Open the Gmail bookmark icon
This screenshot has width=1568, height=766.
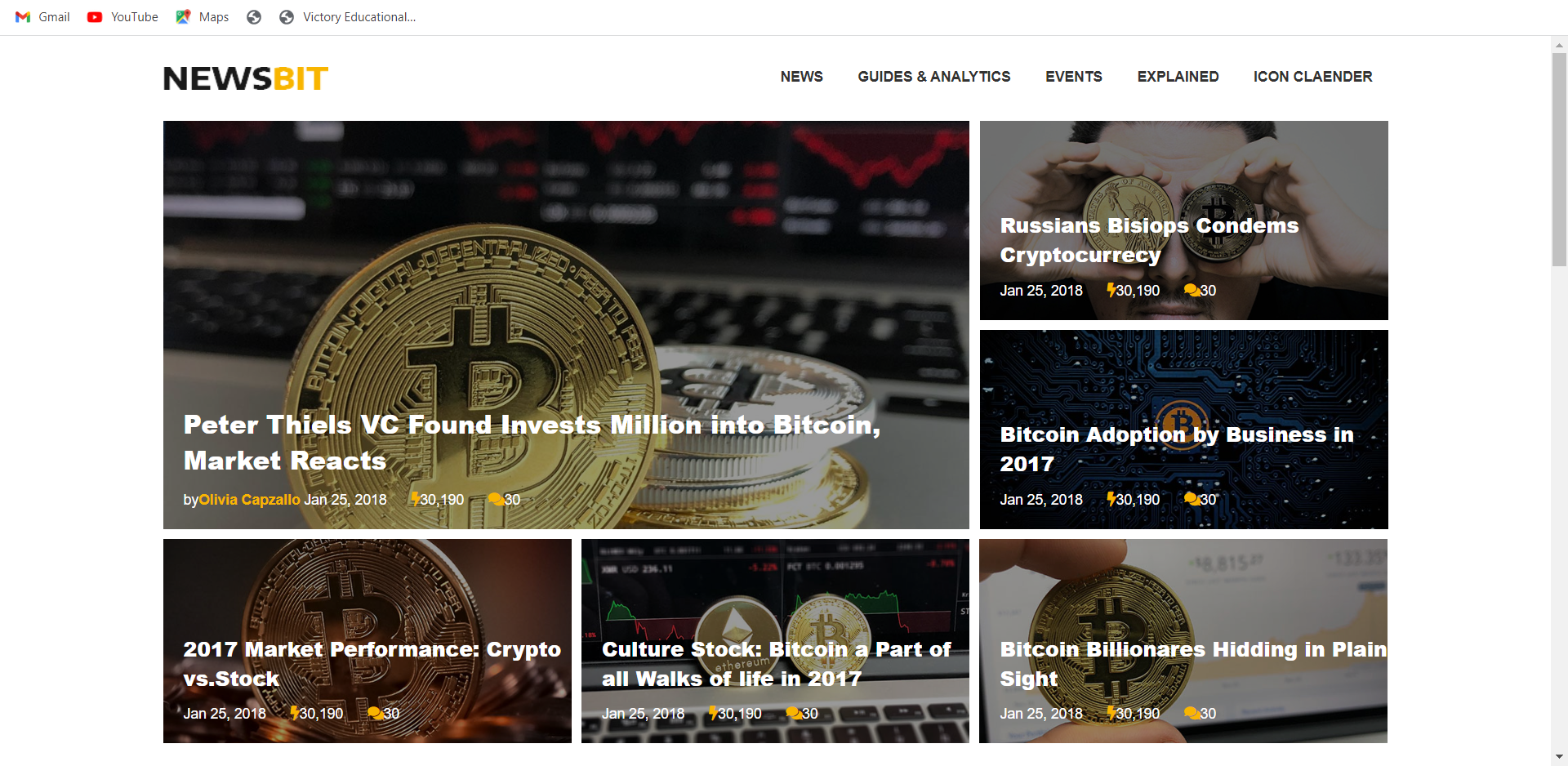[23, 17]
